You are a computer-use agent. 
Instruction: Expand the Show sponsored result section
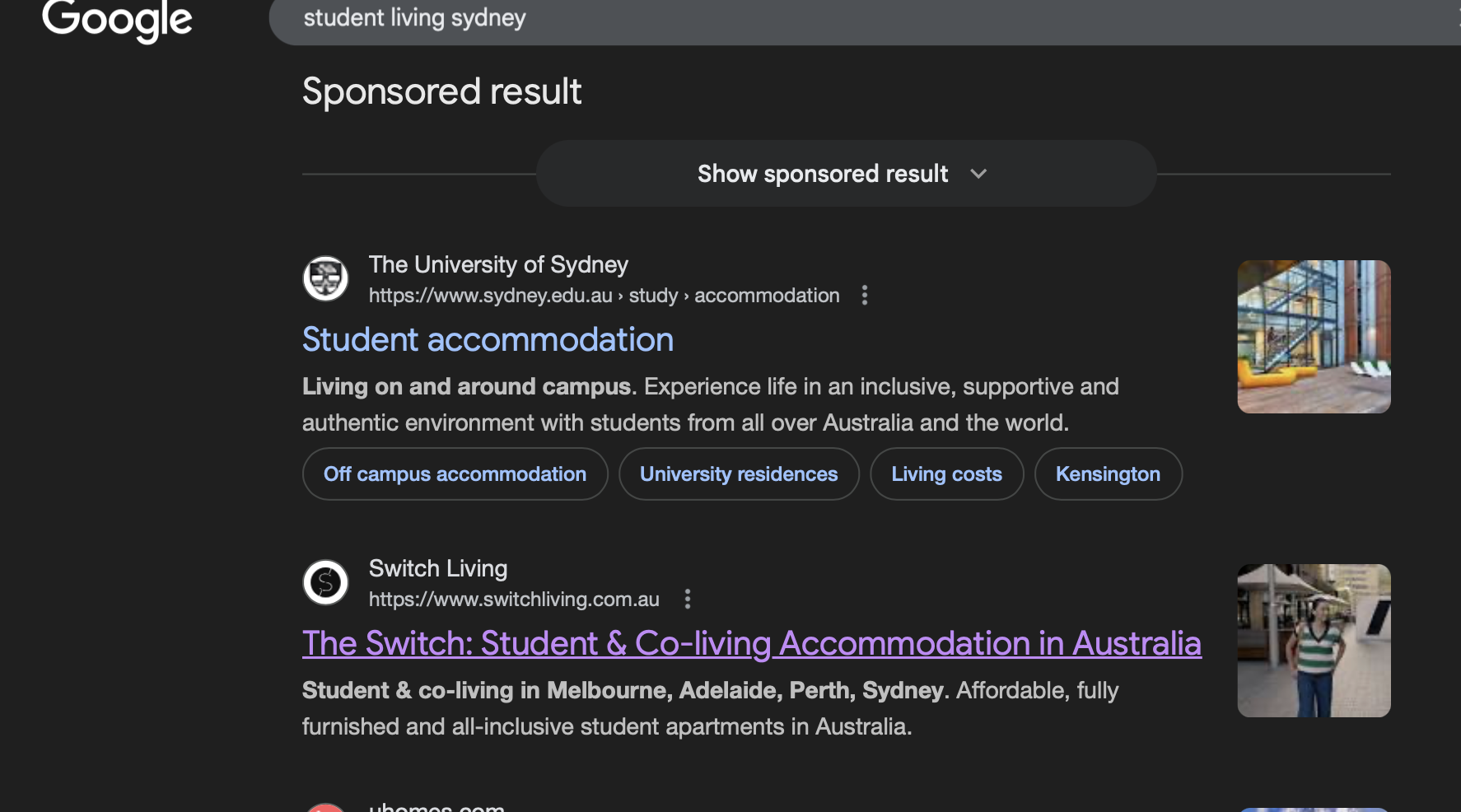pyautogui.click(x=822, y=174)
